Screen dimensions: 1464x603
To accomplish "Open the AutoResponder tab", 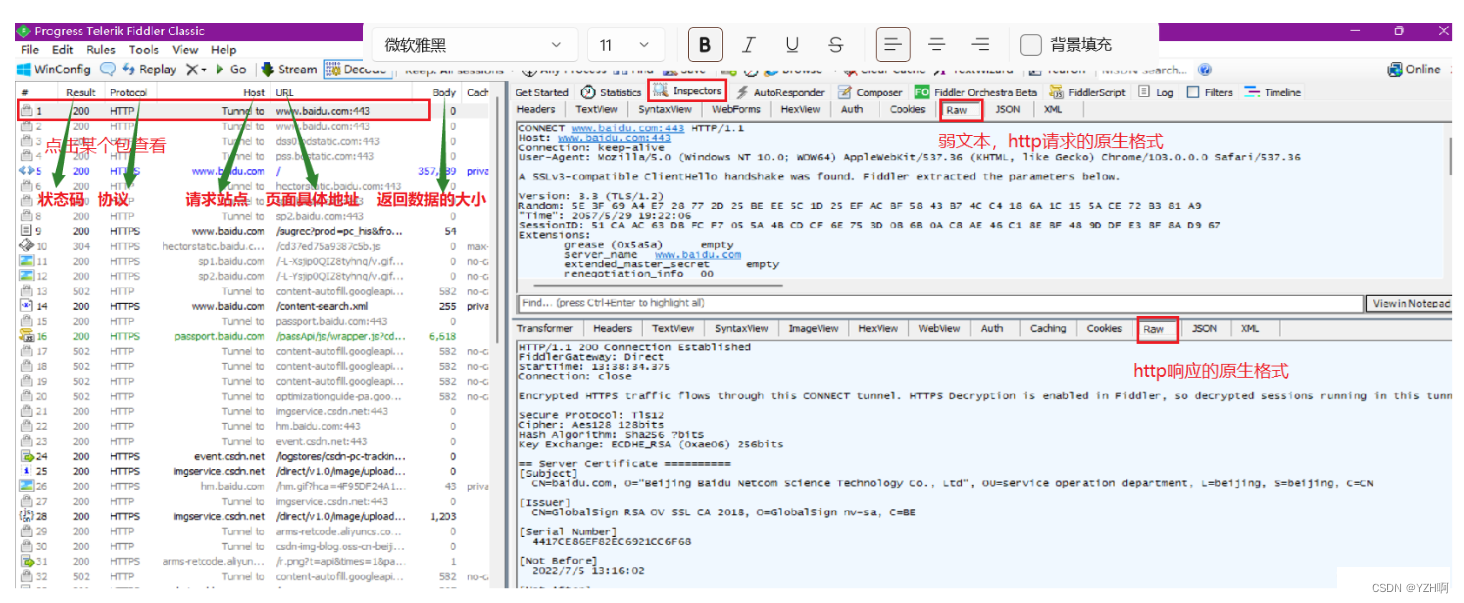I will pos(780,92).
